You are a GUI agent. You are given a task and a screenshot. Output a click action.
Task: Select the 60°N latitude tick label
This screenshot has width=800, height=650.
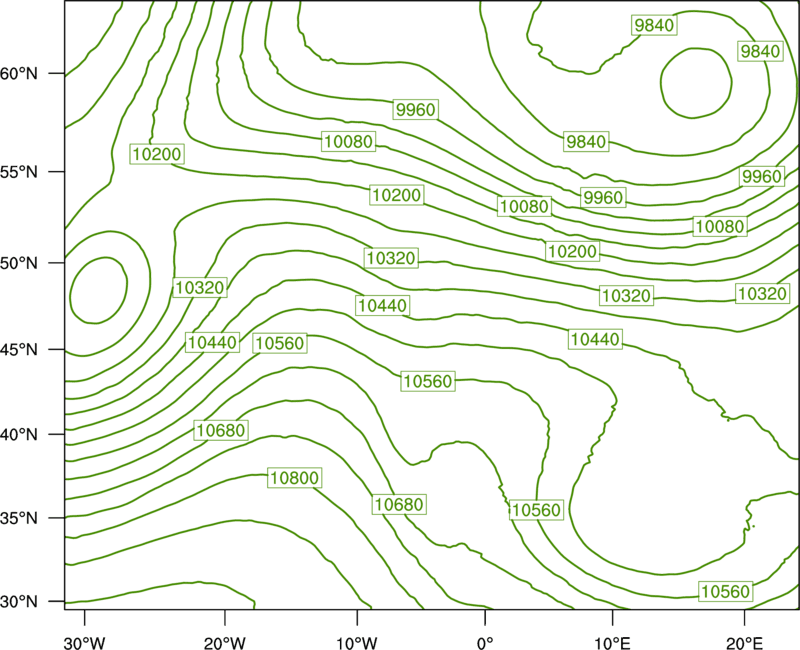pos(19,74)
